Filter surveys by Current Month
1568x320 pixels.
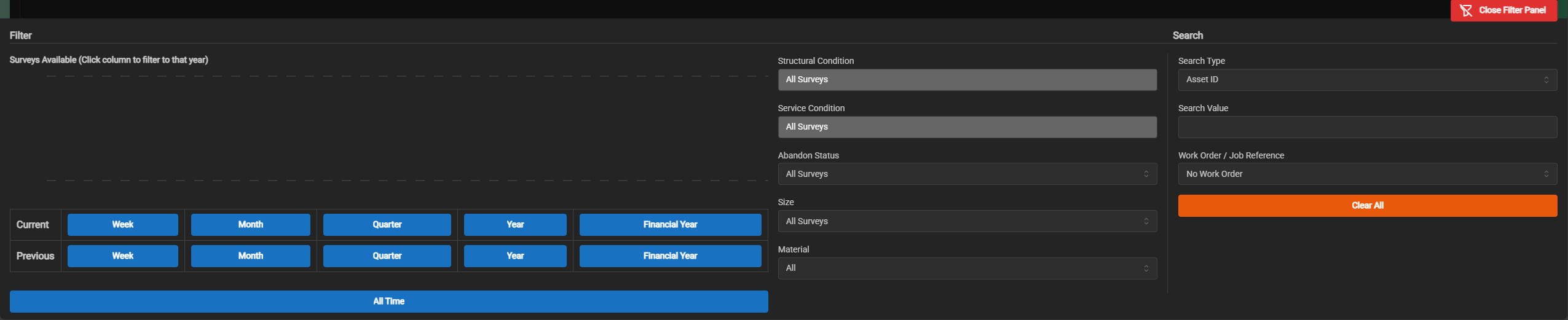click(x=250, y=225)
